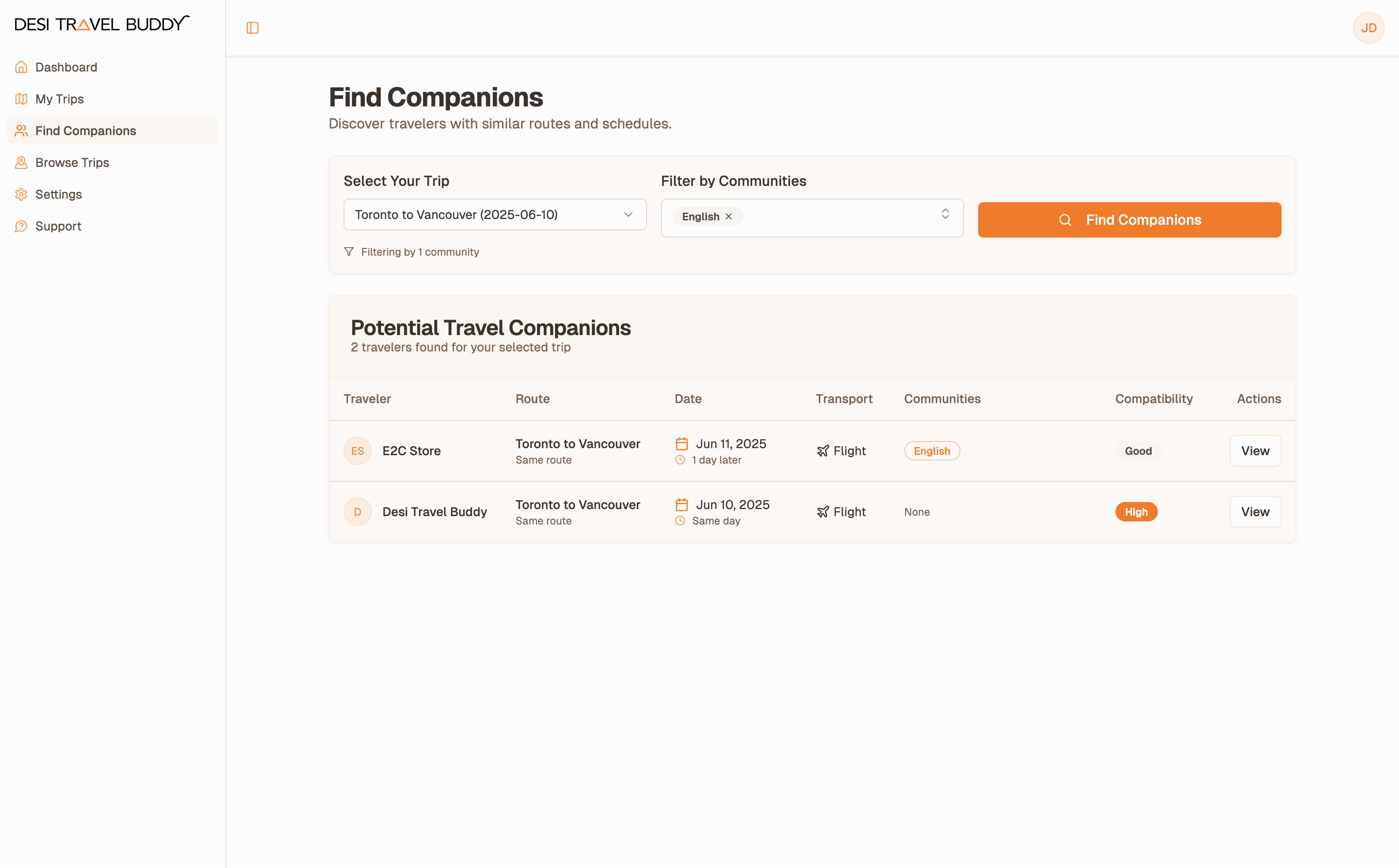1399x868 pixels.
Task: Remove the English community filter chip
Action: click(729, 216)
